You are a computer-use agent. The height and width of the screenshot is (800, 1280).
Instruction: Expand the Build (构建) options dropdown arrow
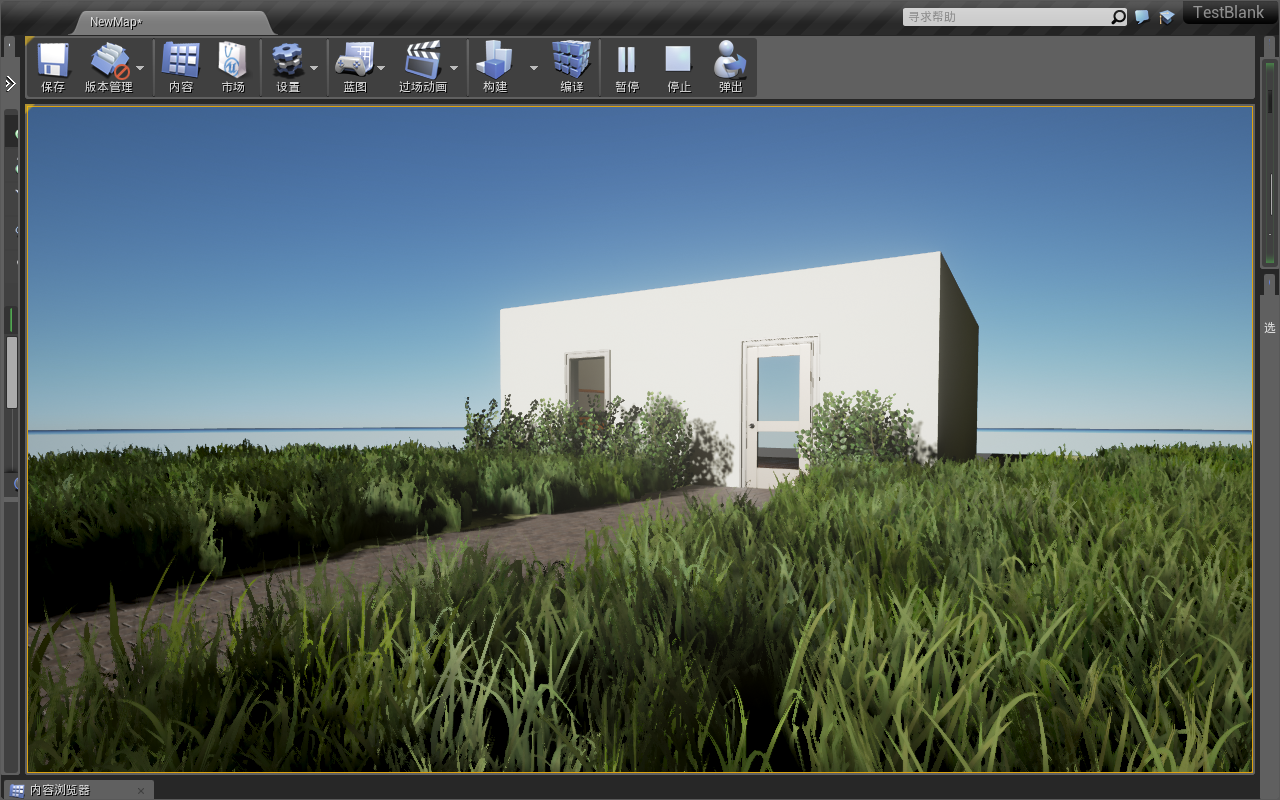[533, 68]
